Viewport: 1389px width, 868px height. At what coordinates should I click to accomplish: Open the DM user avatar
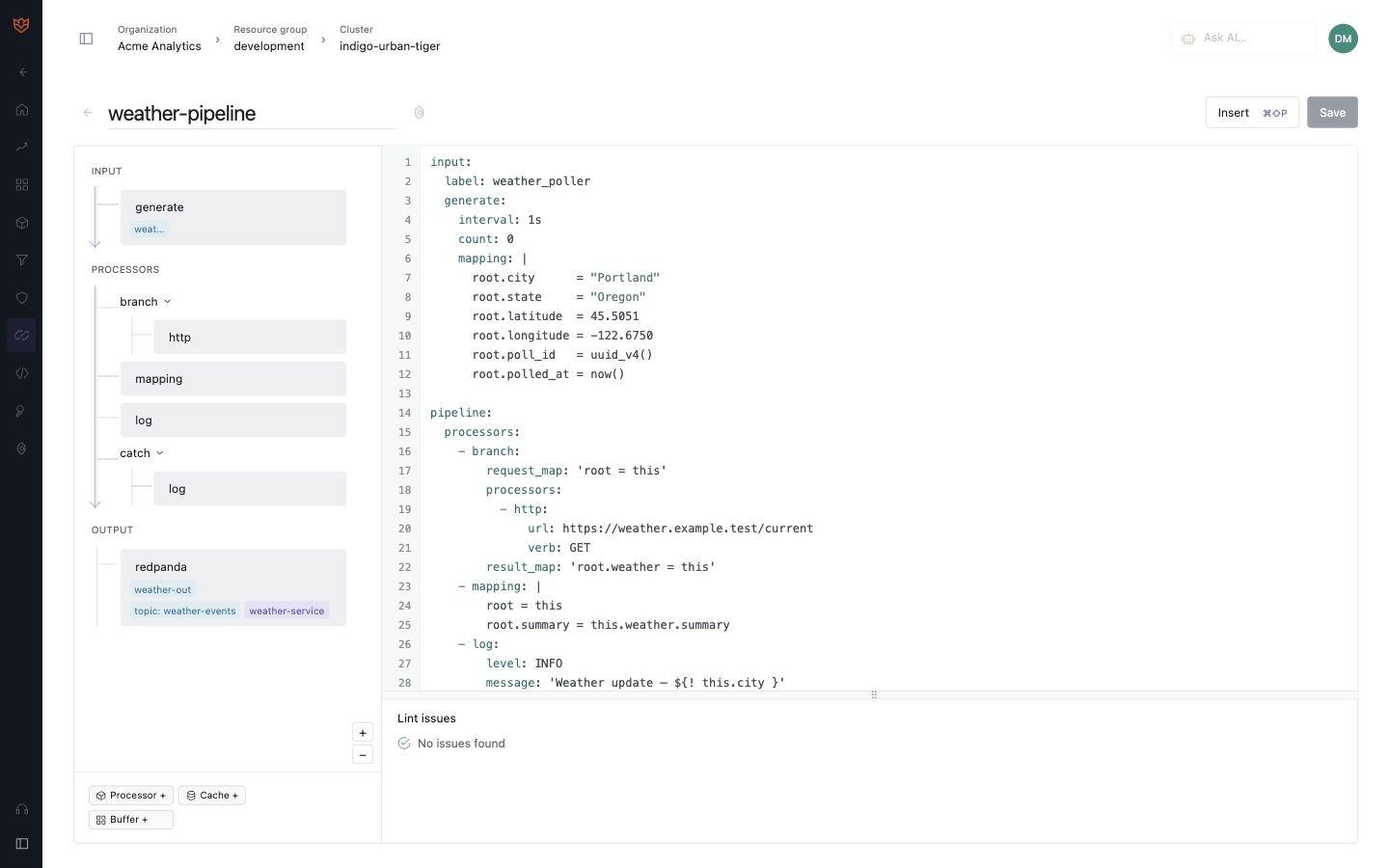coord(1343,39)
